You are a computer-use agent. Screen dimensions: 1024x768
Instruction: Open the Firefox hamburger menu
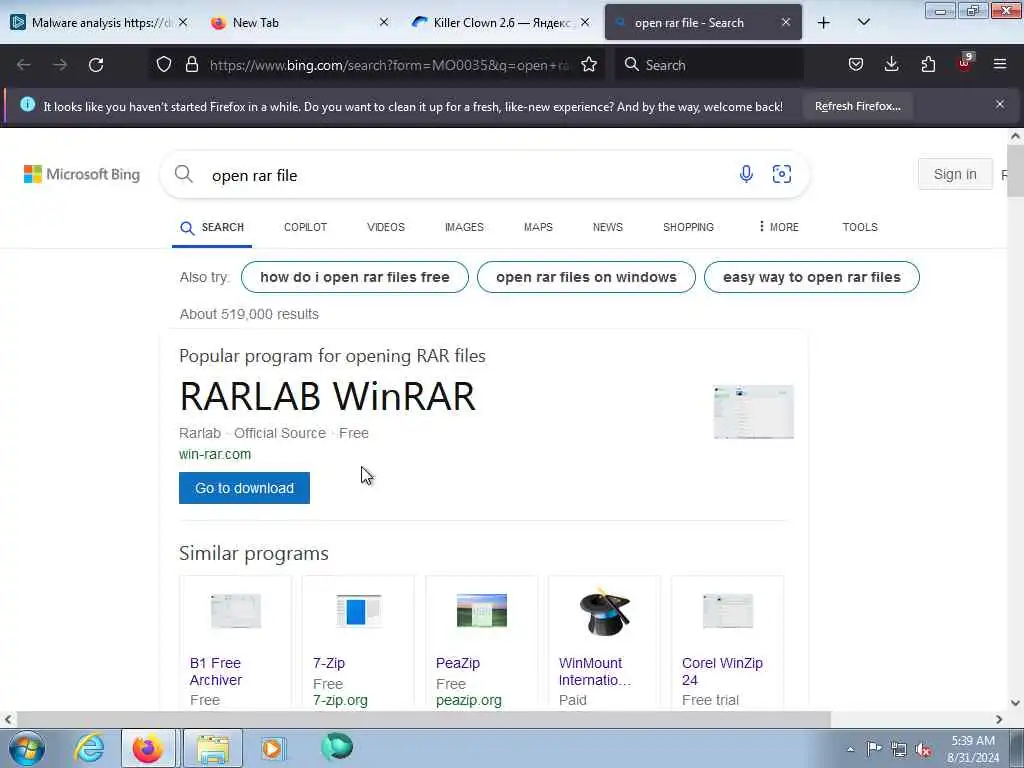click(x=1000, y=65)
